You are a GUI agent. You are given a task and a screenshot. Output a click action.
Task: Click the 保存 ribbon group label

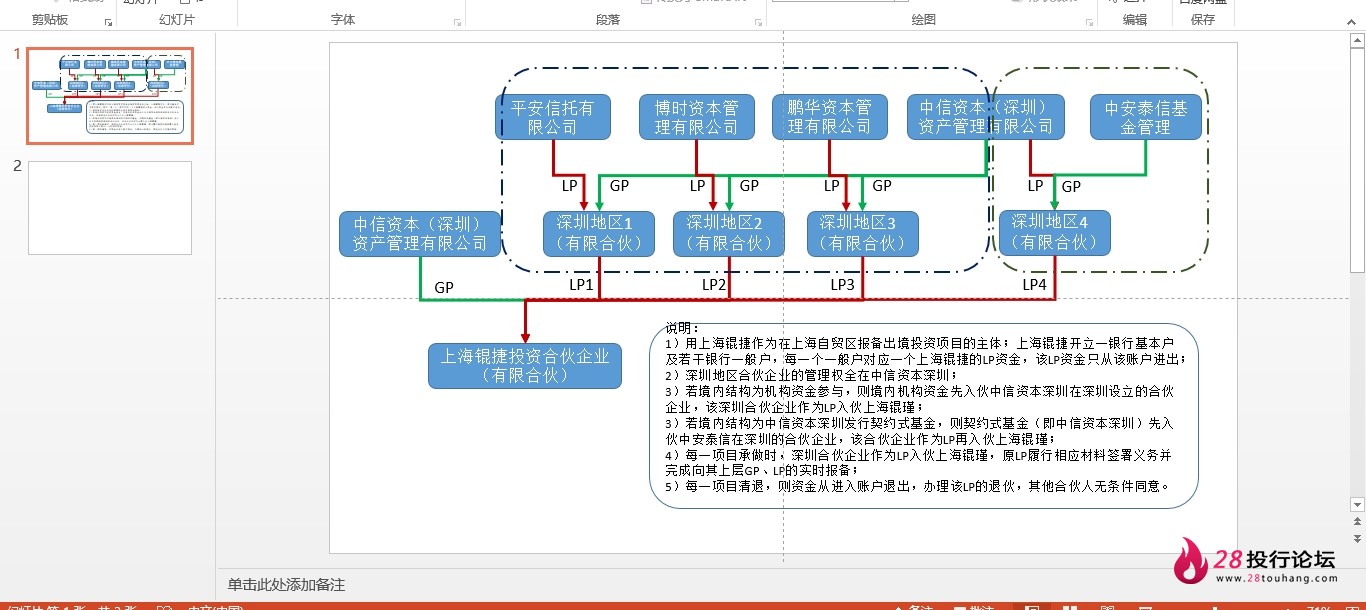tap(1203, 20)
